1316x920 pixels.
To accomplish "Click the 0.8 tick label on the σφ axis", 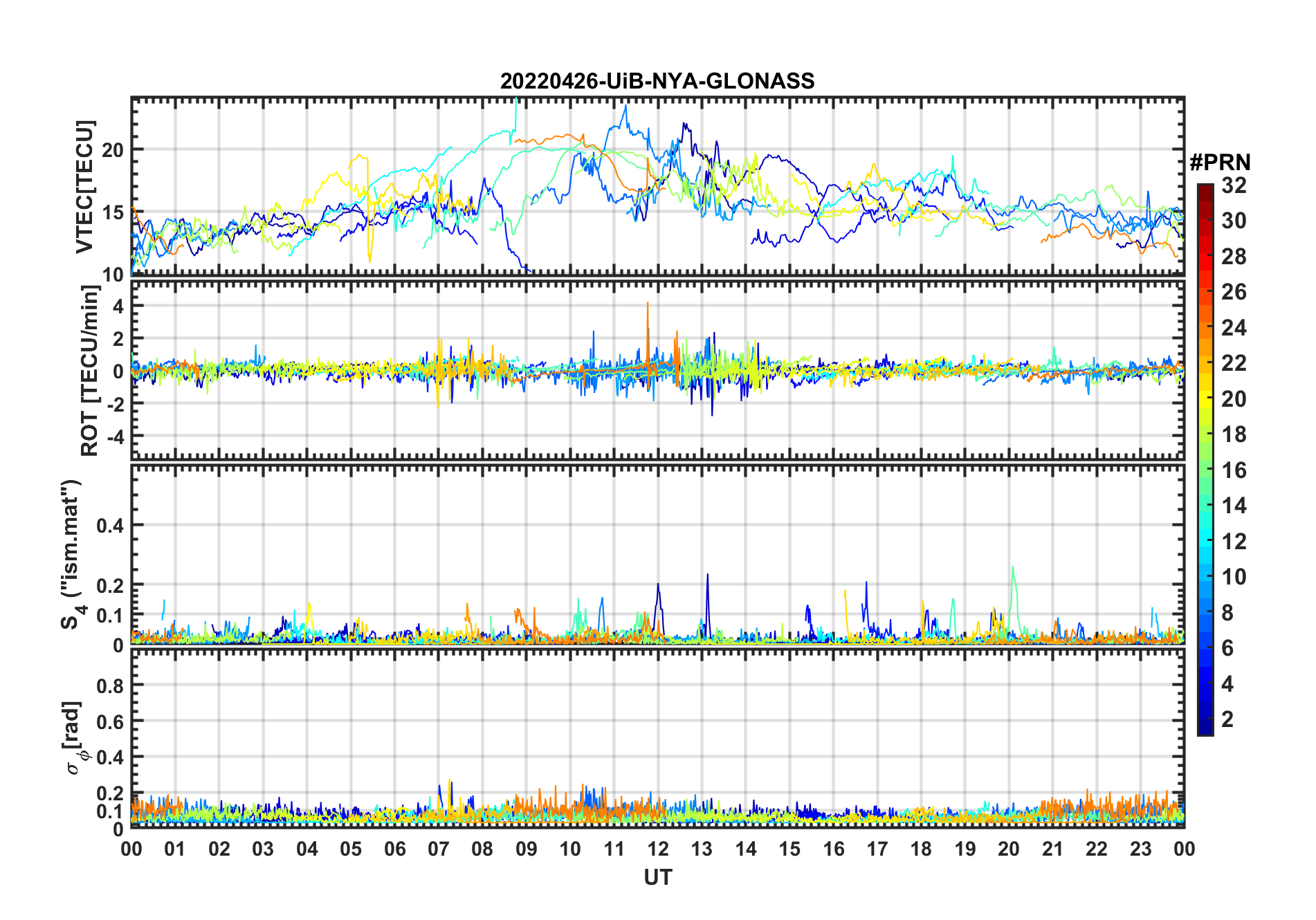I will [111, 686].
